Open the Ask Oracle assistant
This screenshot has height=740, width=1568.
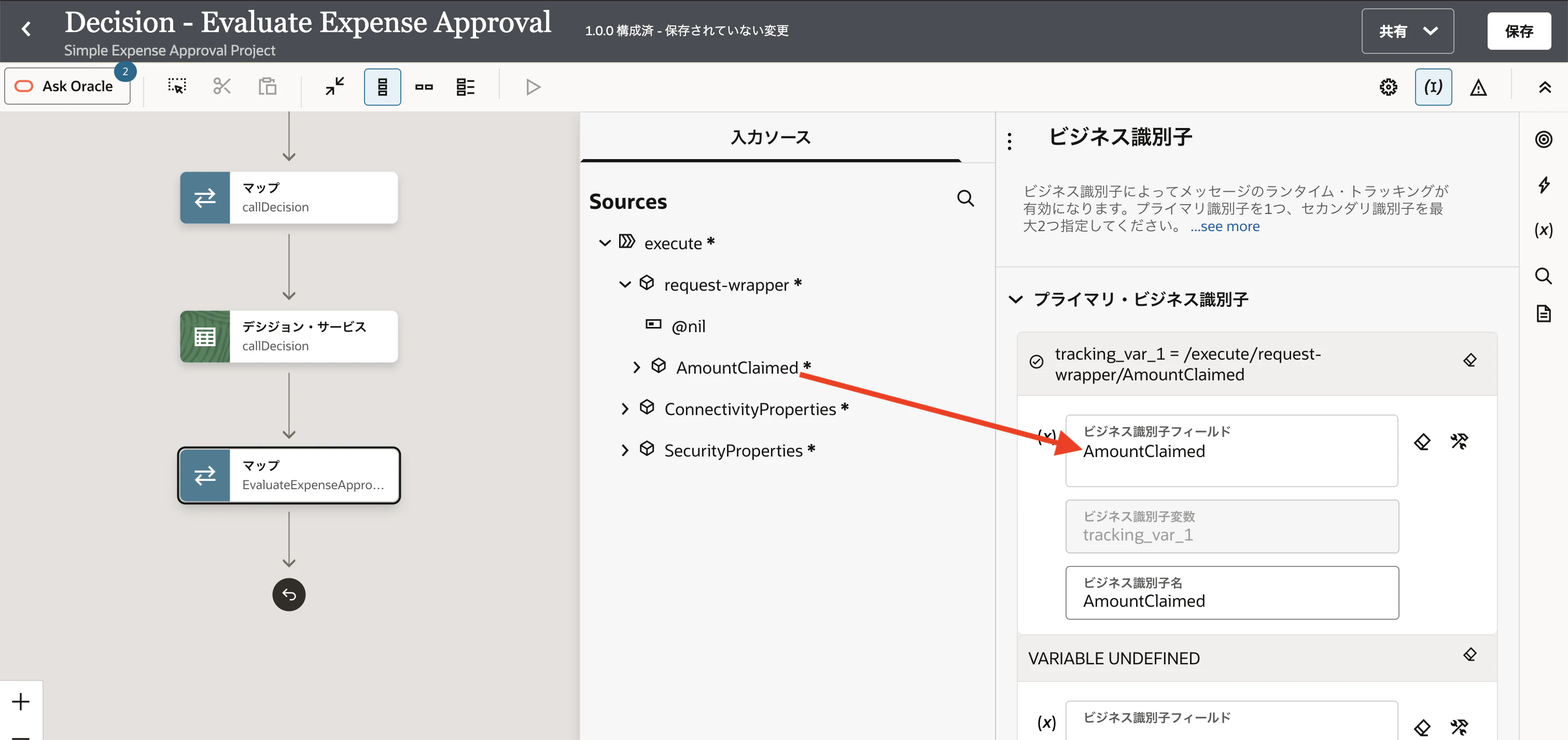[x=67, y=87]
